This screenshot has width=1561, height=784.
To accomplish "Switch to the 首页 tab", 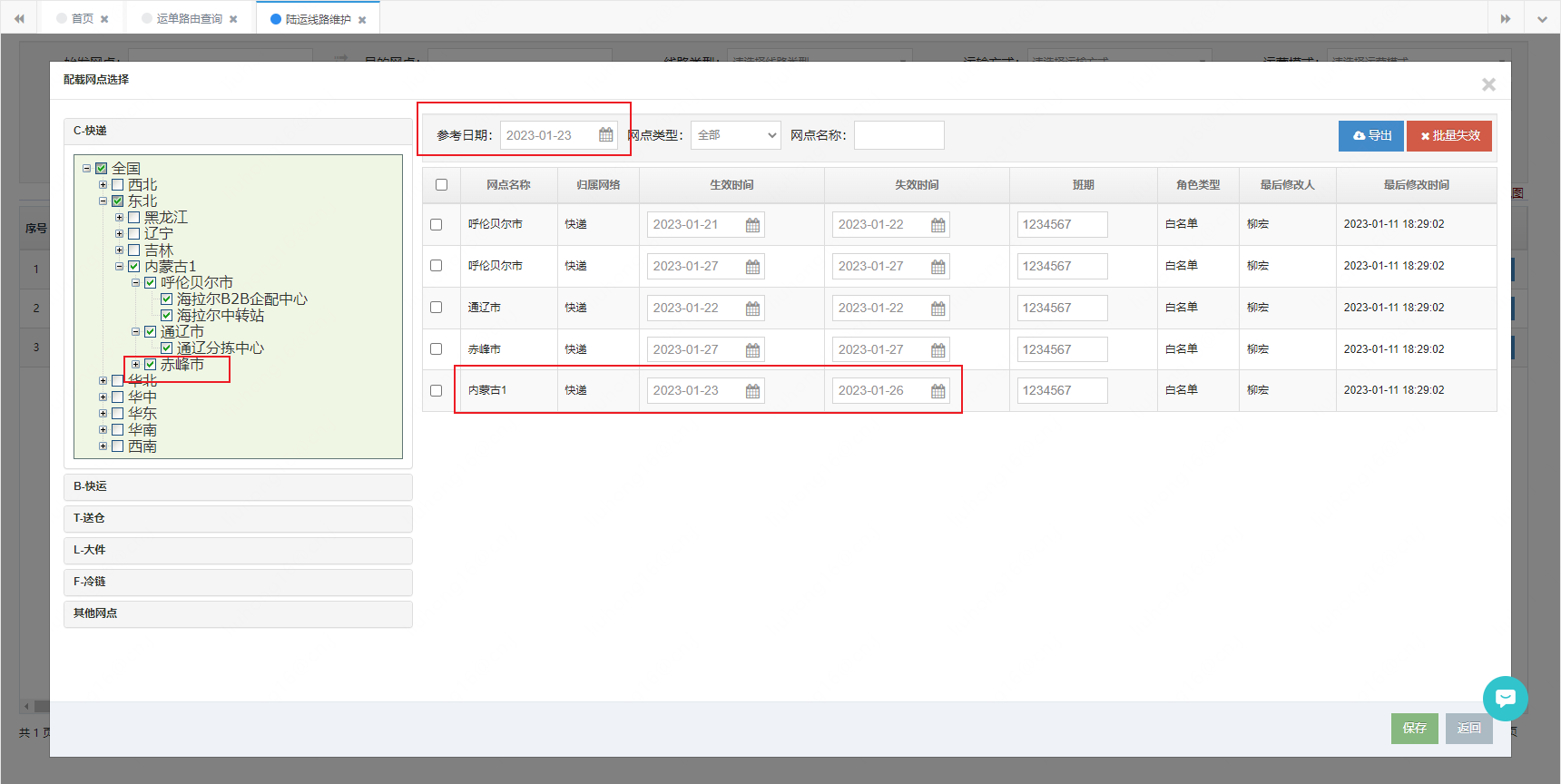I will tap(83, 18).
